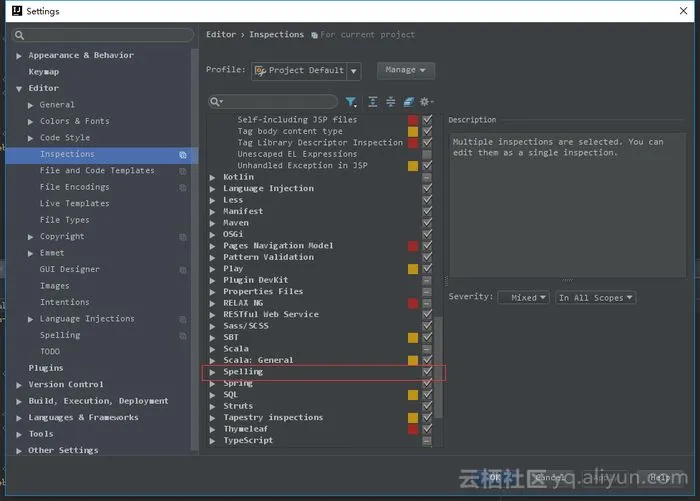Enable Unescaped EL Expressions checkbox
This screenshot has width=700, height=501.
point(427,154)
